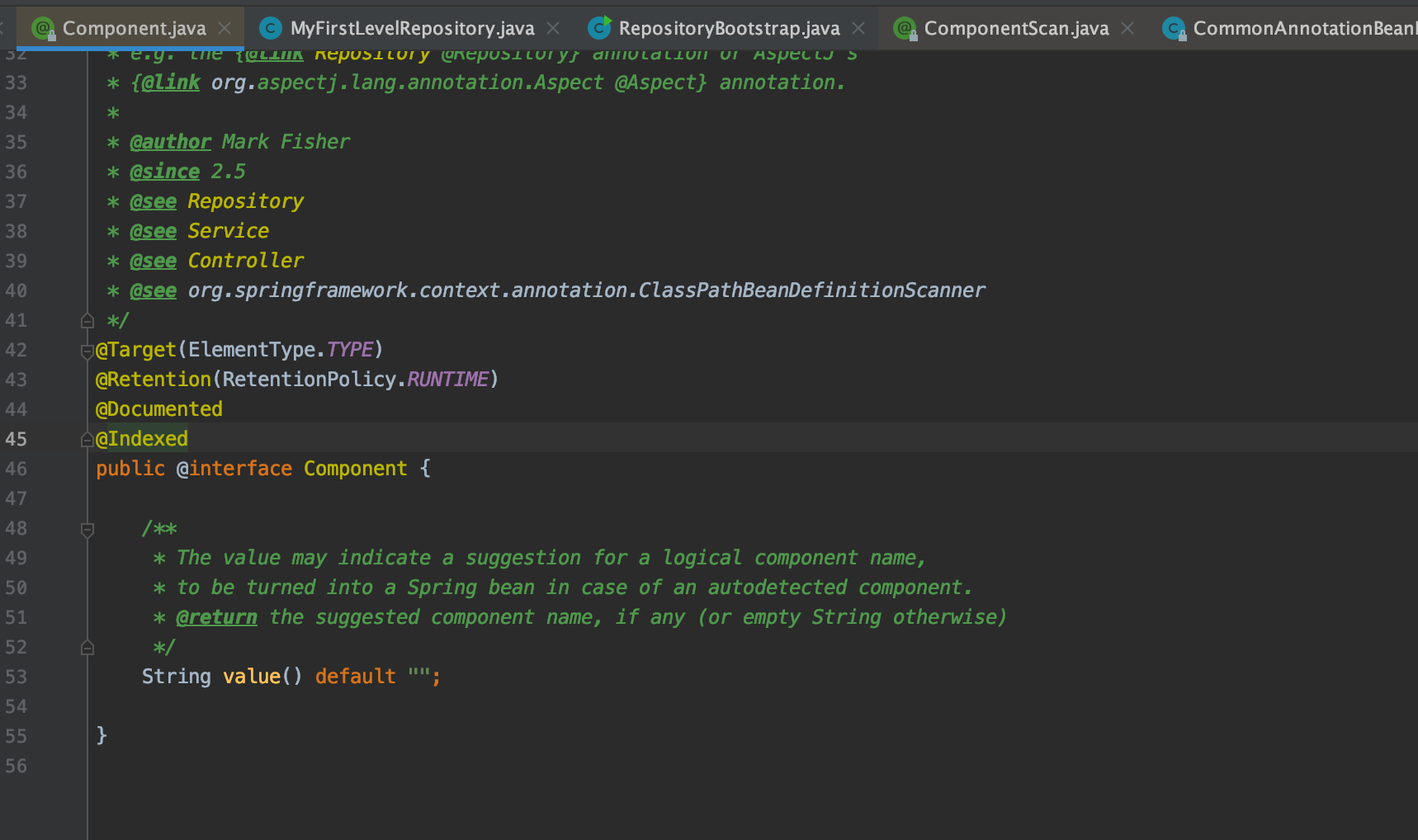The height and width of the screenshot is (840, 1418).
Task: Click 'Mark Fisher' author name
Action: point(286,142)
